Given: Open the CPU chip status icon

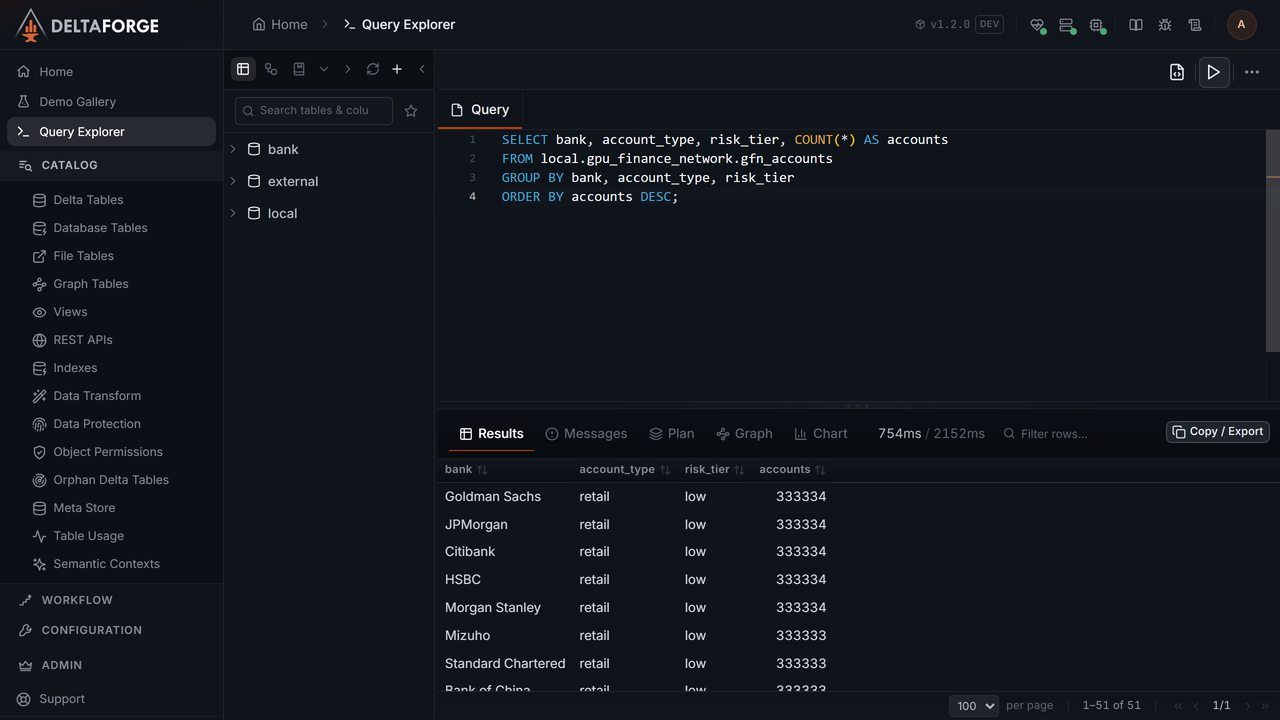Looking at the screenshot, I should 1096,25.
